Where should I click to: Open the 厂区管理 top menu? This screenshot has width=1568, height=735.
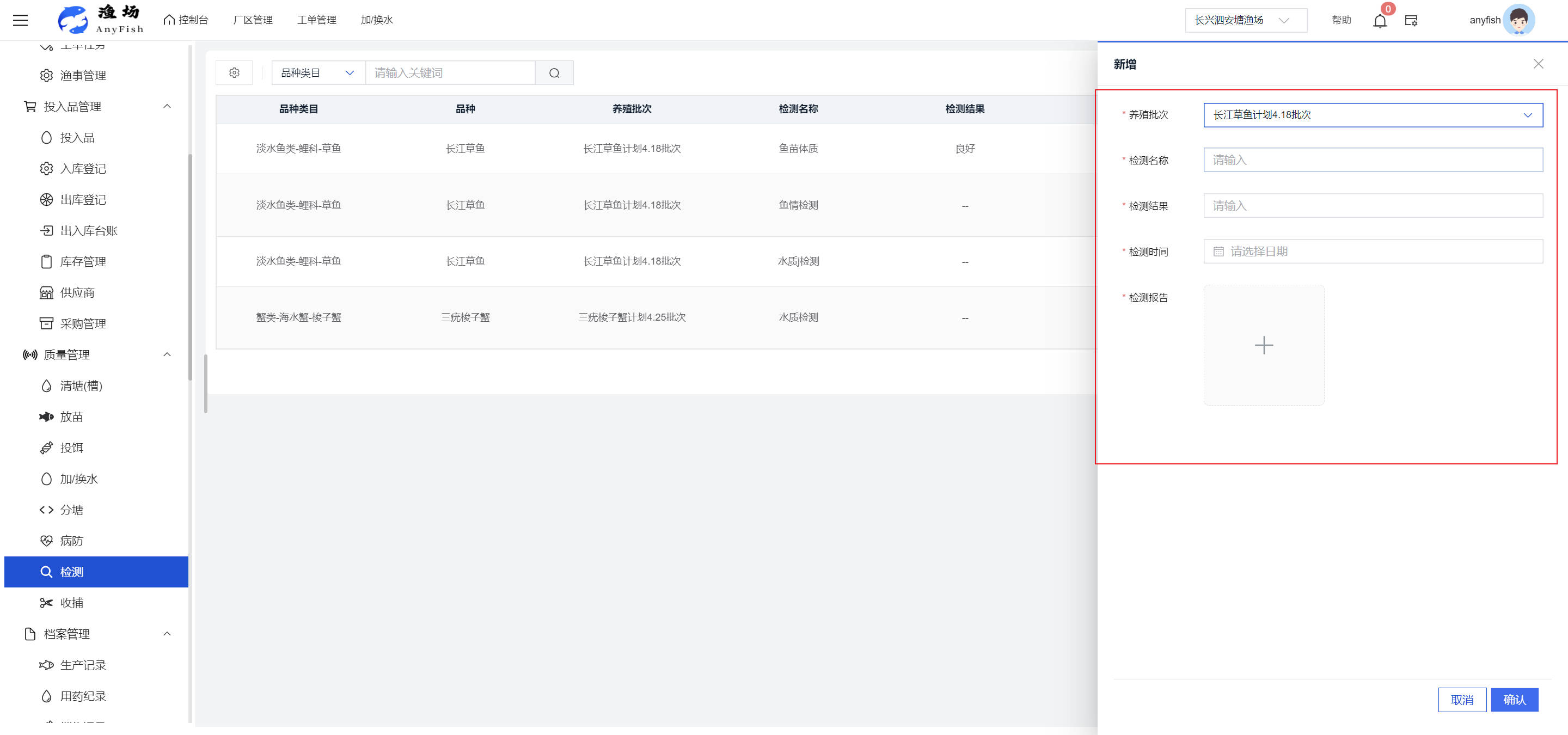click(x=253, y=20)
